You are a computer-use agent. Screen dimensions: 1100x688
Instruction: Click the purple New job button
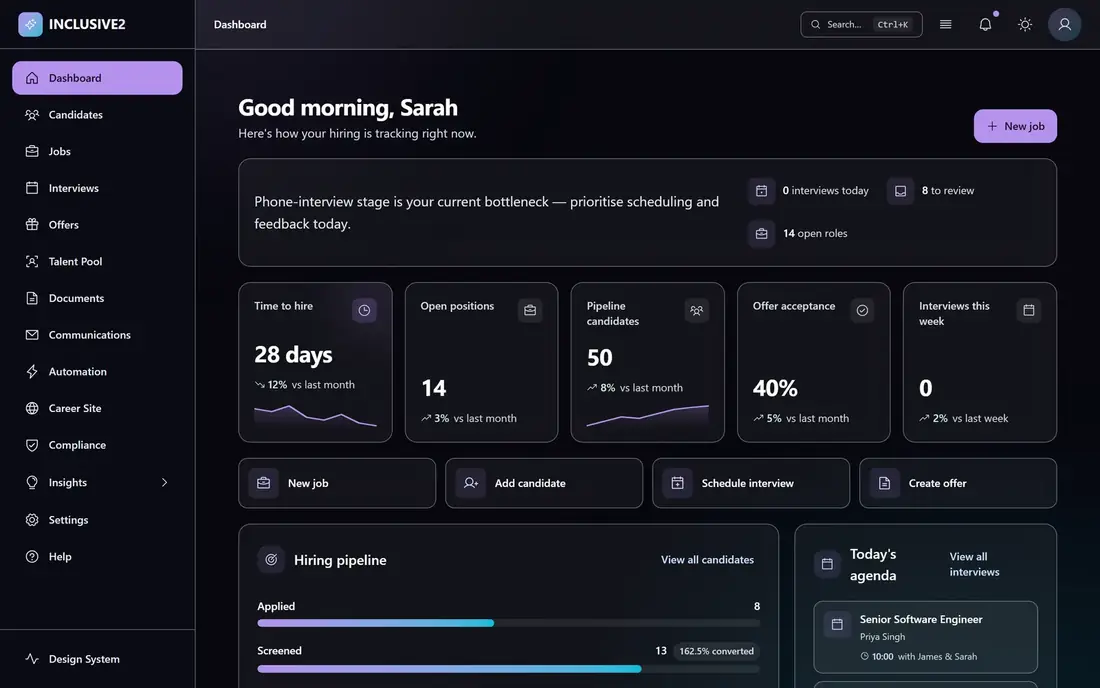pos(1014,126)
